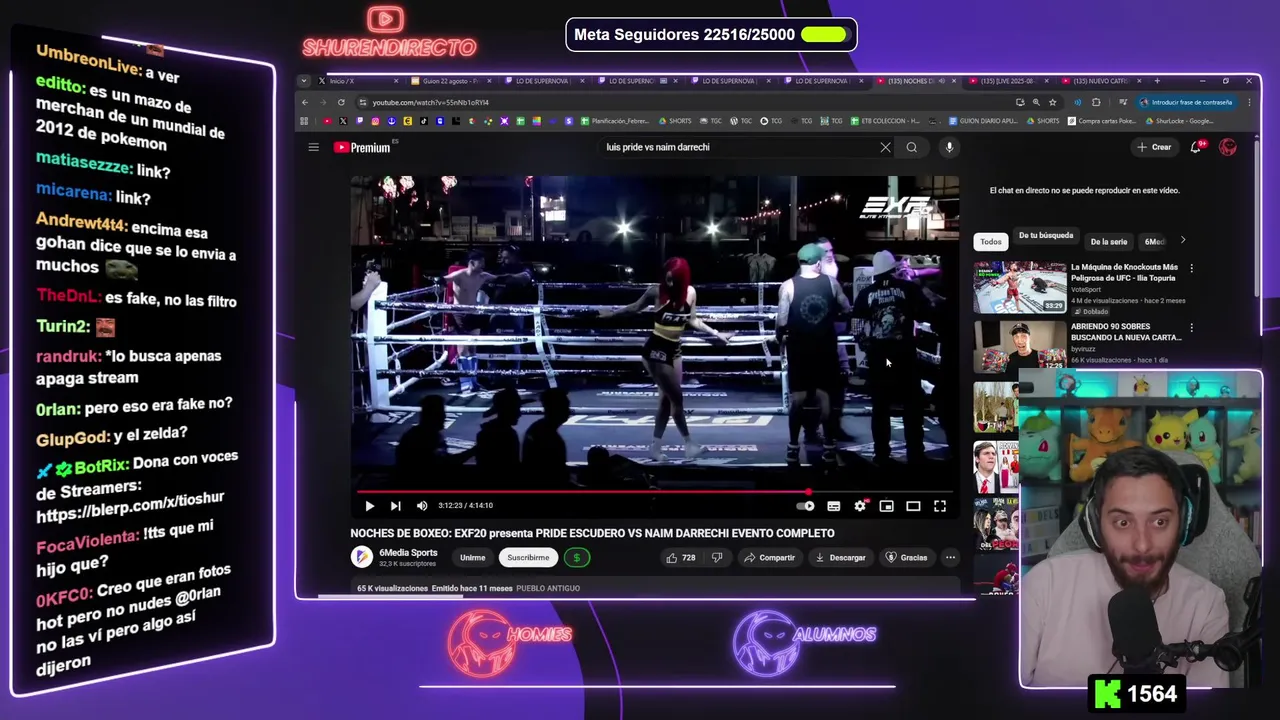1280x720 pixels.
Task: Open ShurLocke Google bookmark
Action: click(x=1179, y=121)
